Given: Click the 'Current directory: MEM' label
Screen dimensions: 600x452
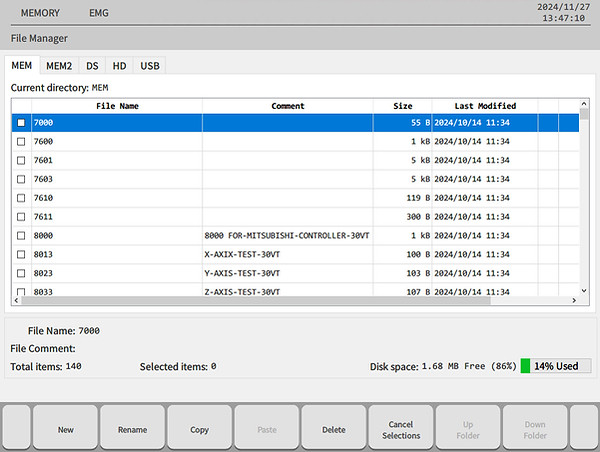Looking at the screenshot, I should [x=59, y=88].
